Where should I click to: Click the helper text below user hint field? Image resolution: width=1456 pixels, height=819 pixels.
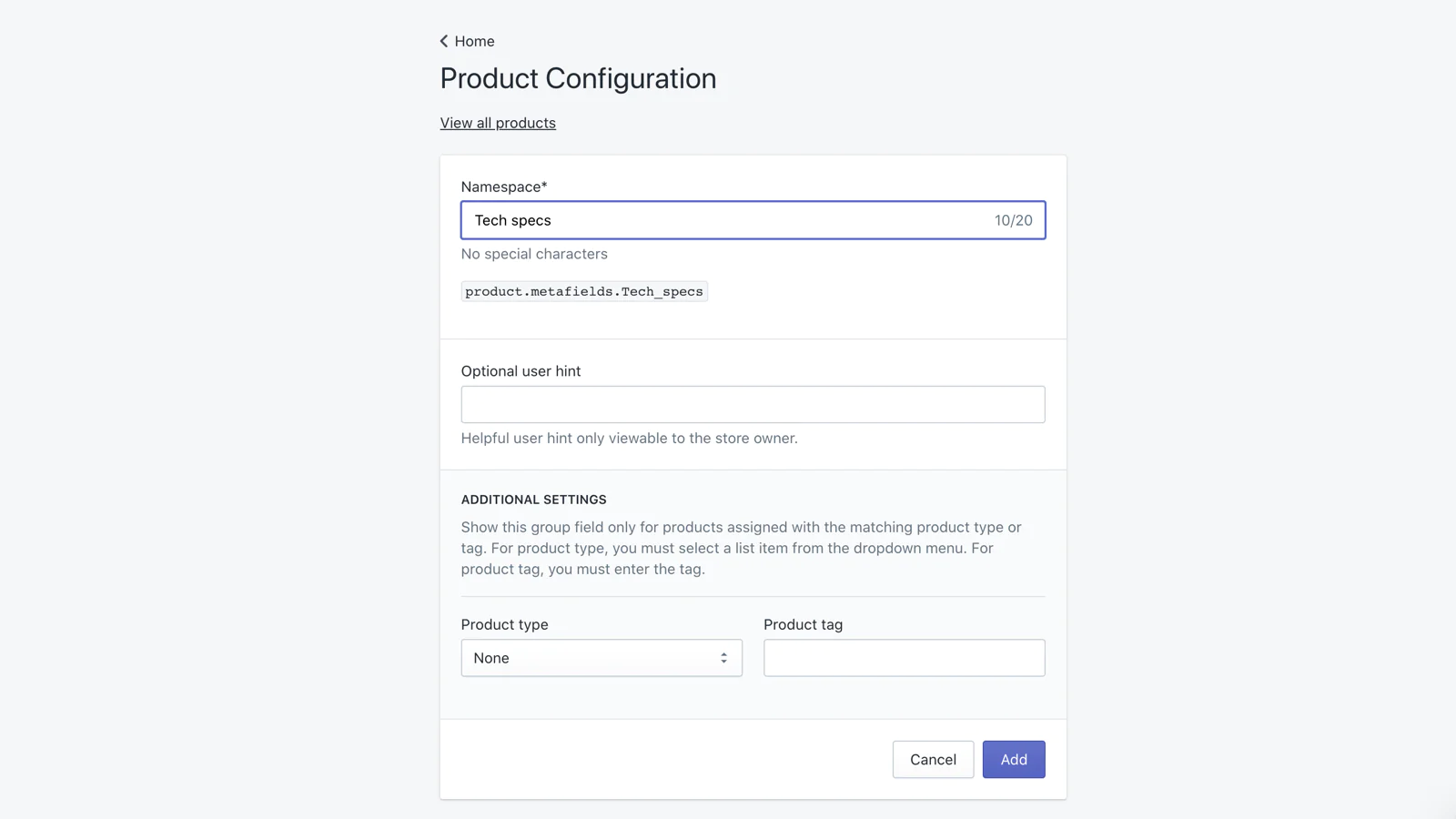(x=629, y=438)
